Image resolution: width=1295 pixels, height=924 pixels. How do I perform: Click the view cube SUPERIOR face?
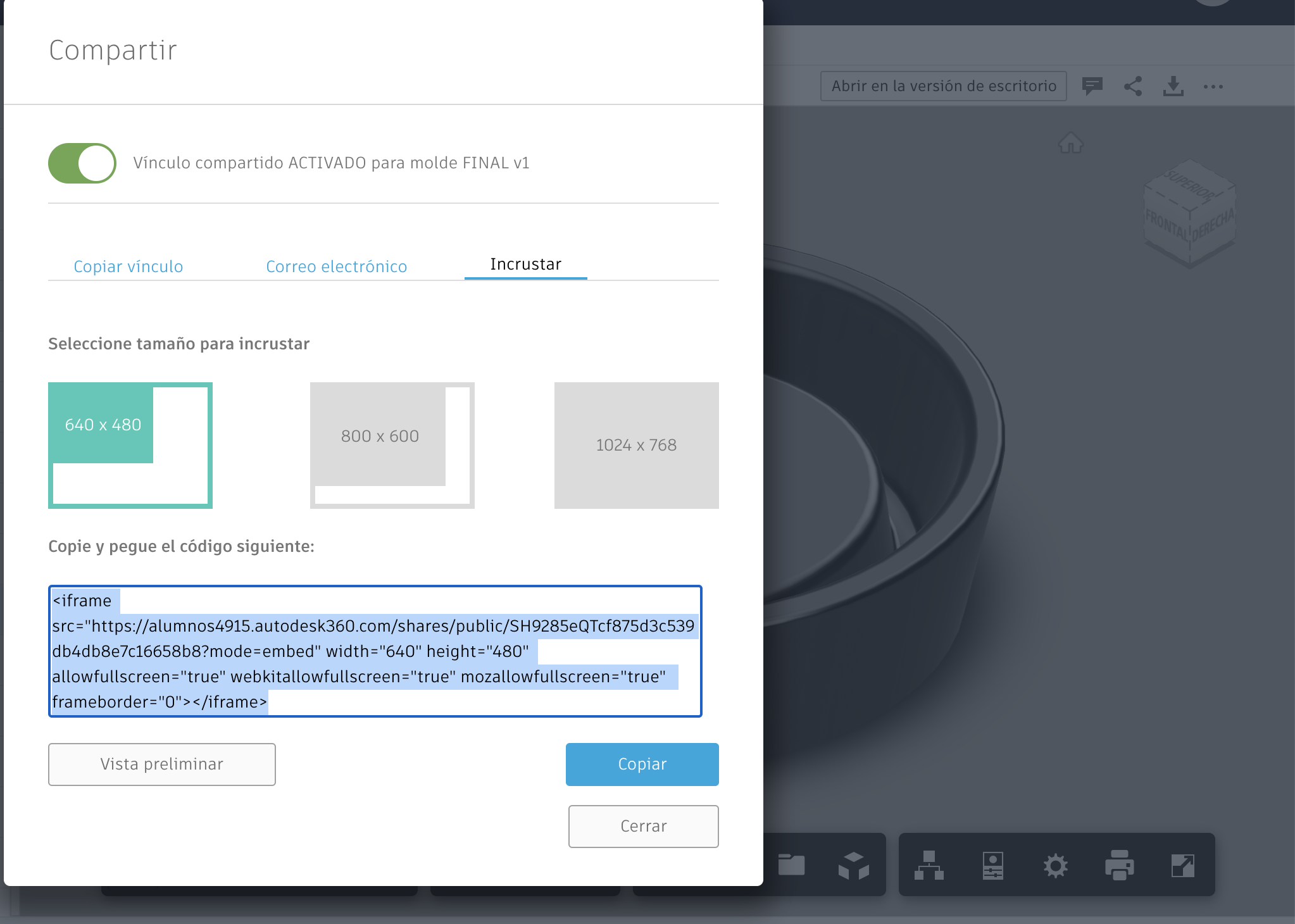[x=1189, y=186]
